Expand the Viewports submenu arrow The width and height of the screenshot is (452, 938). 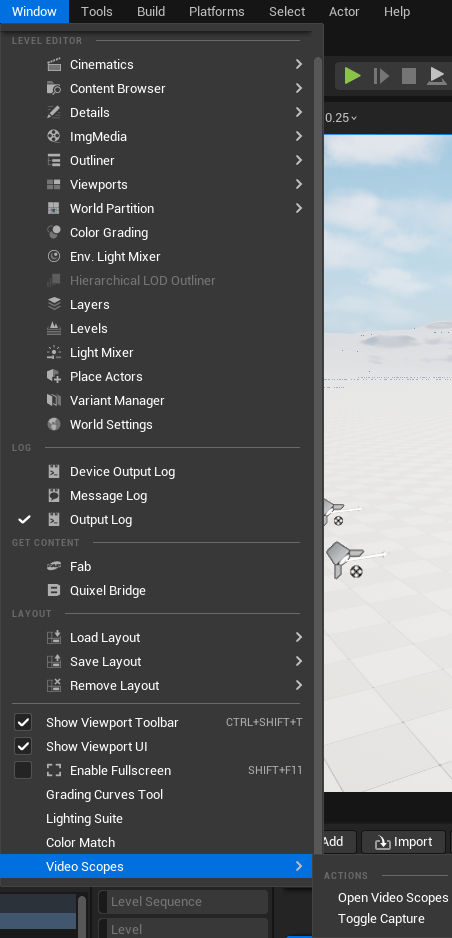(x=299, y=184)
